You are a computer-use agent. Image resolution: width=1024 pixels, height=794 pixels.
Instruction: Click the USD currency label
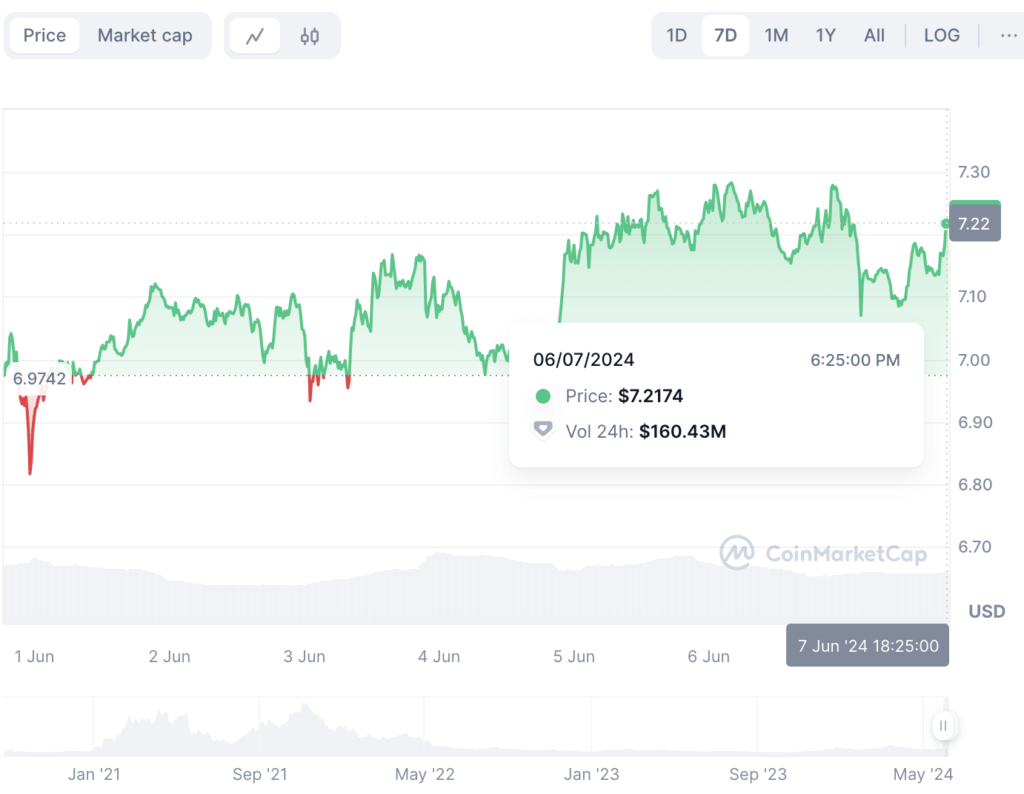(986, 611)
